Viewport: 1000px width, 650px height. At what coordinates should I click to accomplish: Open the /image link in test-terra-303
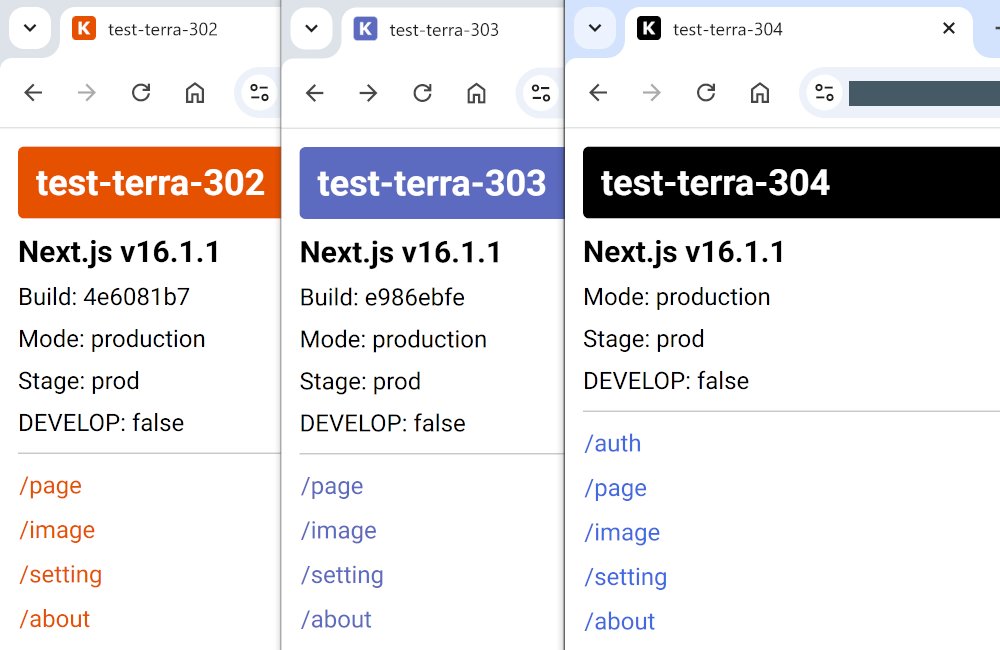point(339,531)
